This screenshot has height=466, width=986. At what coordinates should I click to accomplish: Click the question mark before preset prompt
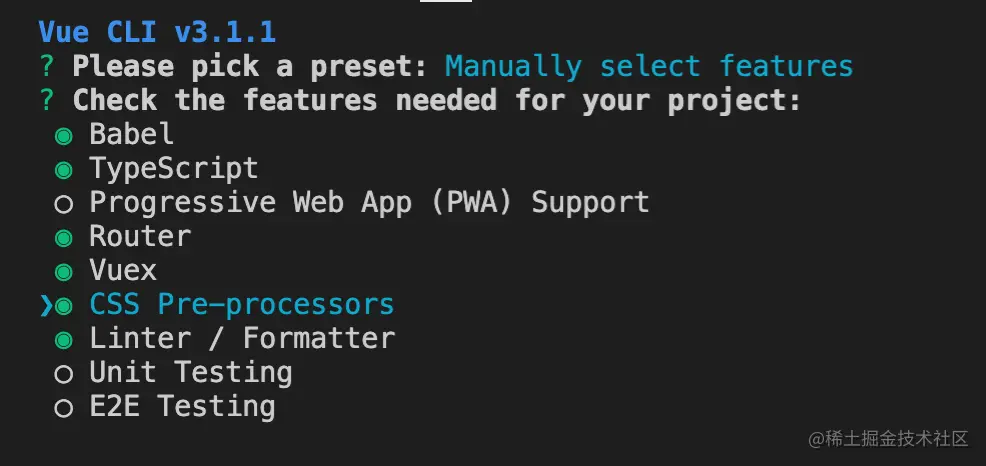(47, 66)
